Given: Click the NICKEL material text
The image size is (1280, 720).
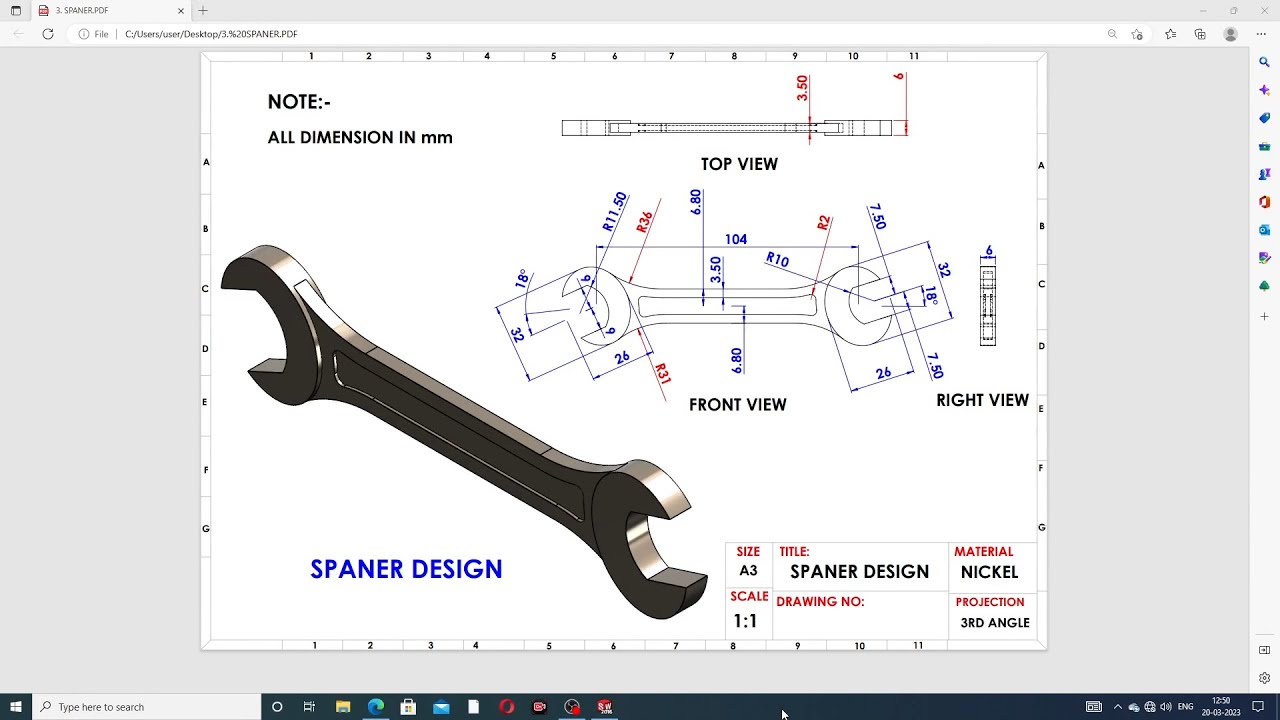Looking at the screenshot, I should pos(989,572).
